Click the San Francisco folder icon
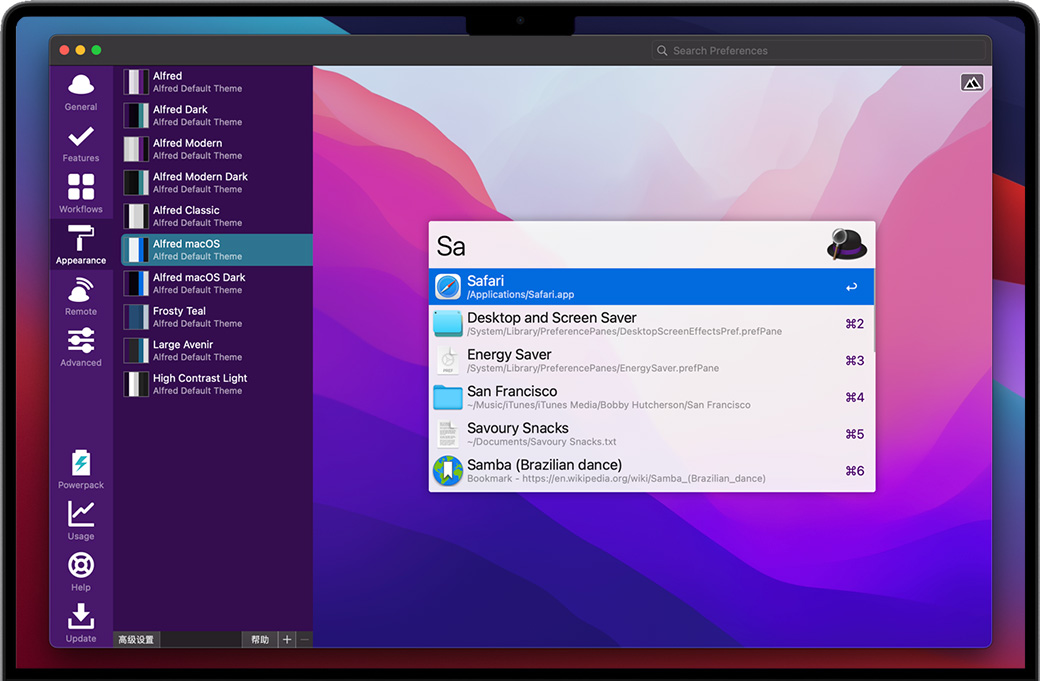The width and height of the screenshot is (1040, 681). (448, 397)
